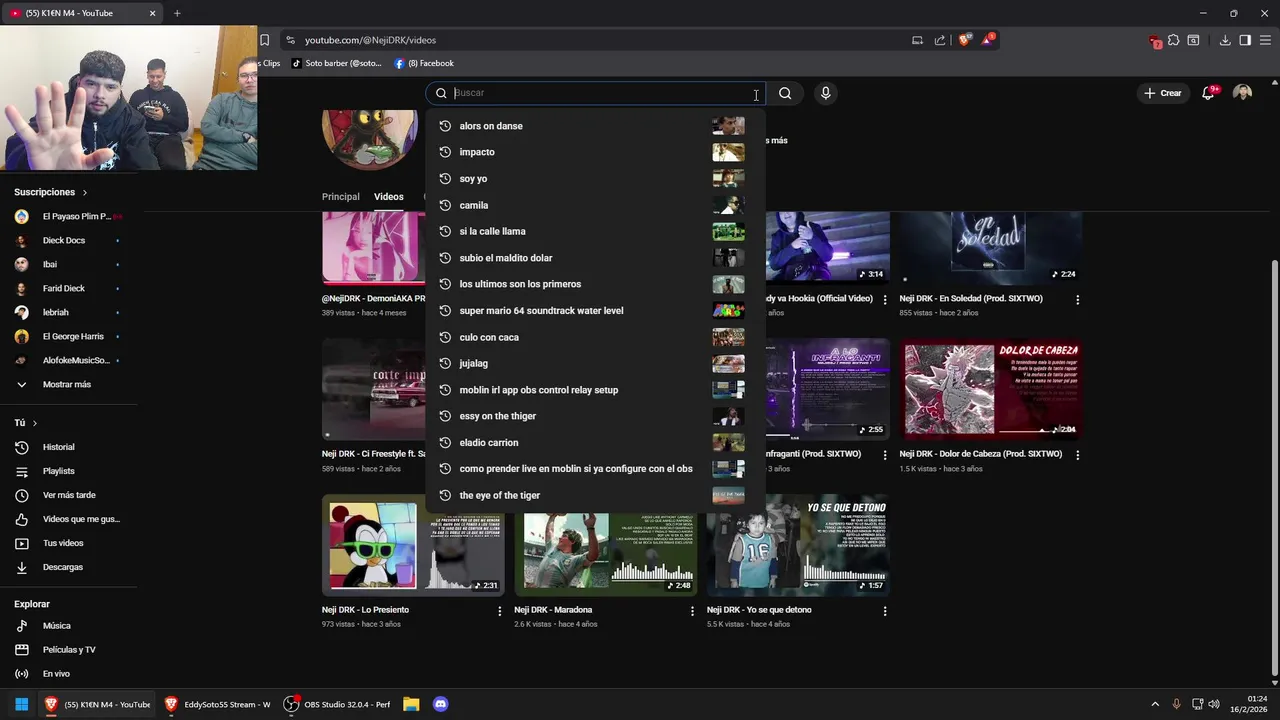Open Discord from taskbar
The width and height of the screenshot is (1280, 720).
coord(440,704)
